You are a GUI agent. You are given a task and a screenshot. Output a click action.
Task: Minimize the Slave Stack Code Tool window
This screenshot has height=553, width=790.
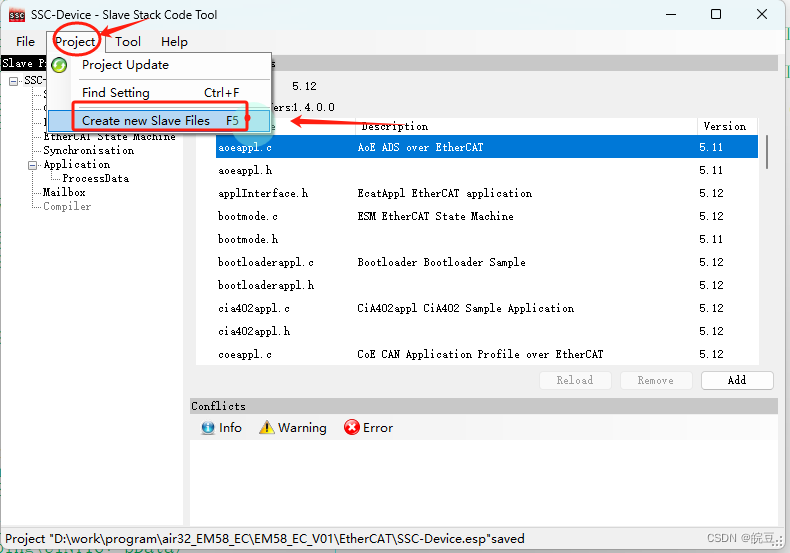tap(671, 15)
